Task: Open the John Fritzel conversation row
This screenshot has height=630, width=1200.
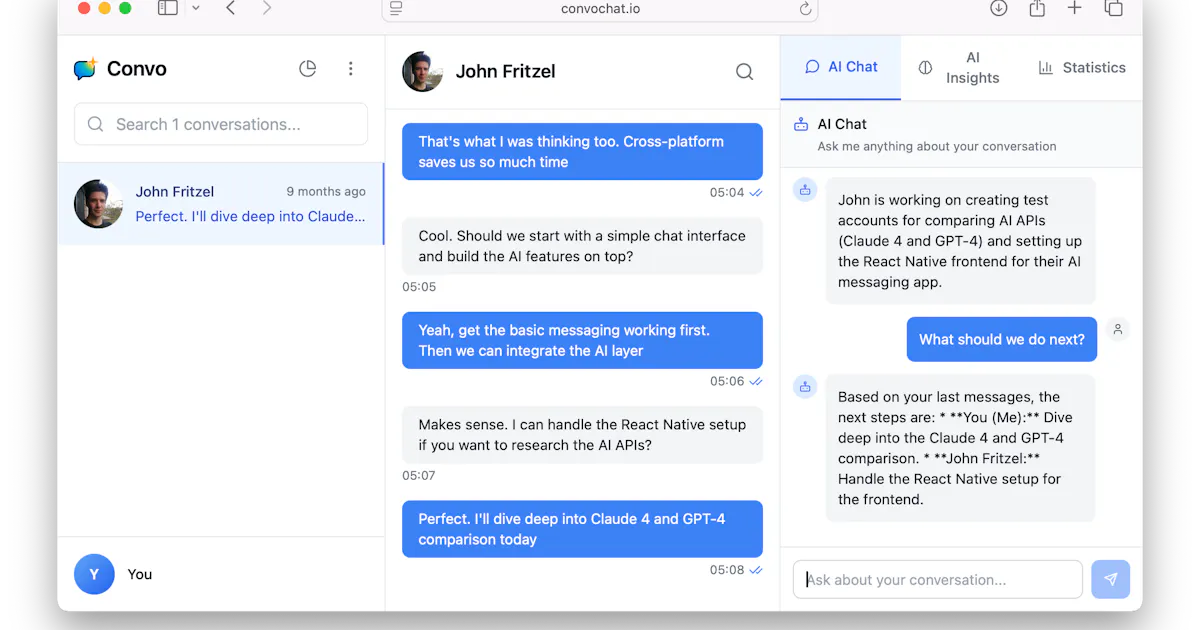Action: coord(221,204)
